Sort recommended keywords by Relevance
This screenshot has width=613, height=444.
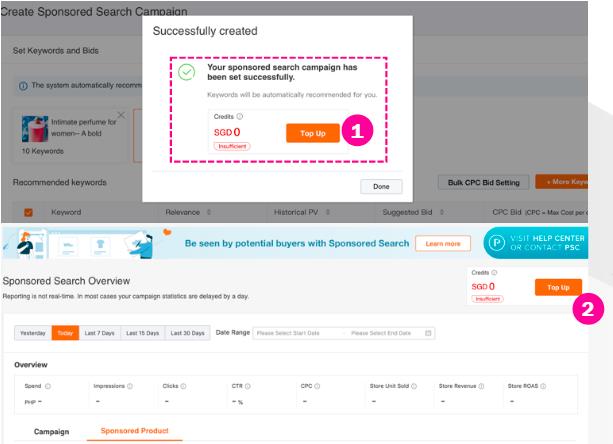pyautogui.click(x=209, y=212)
